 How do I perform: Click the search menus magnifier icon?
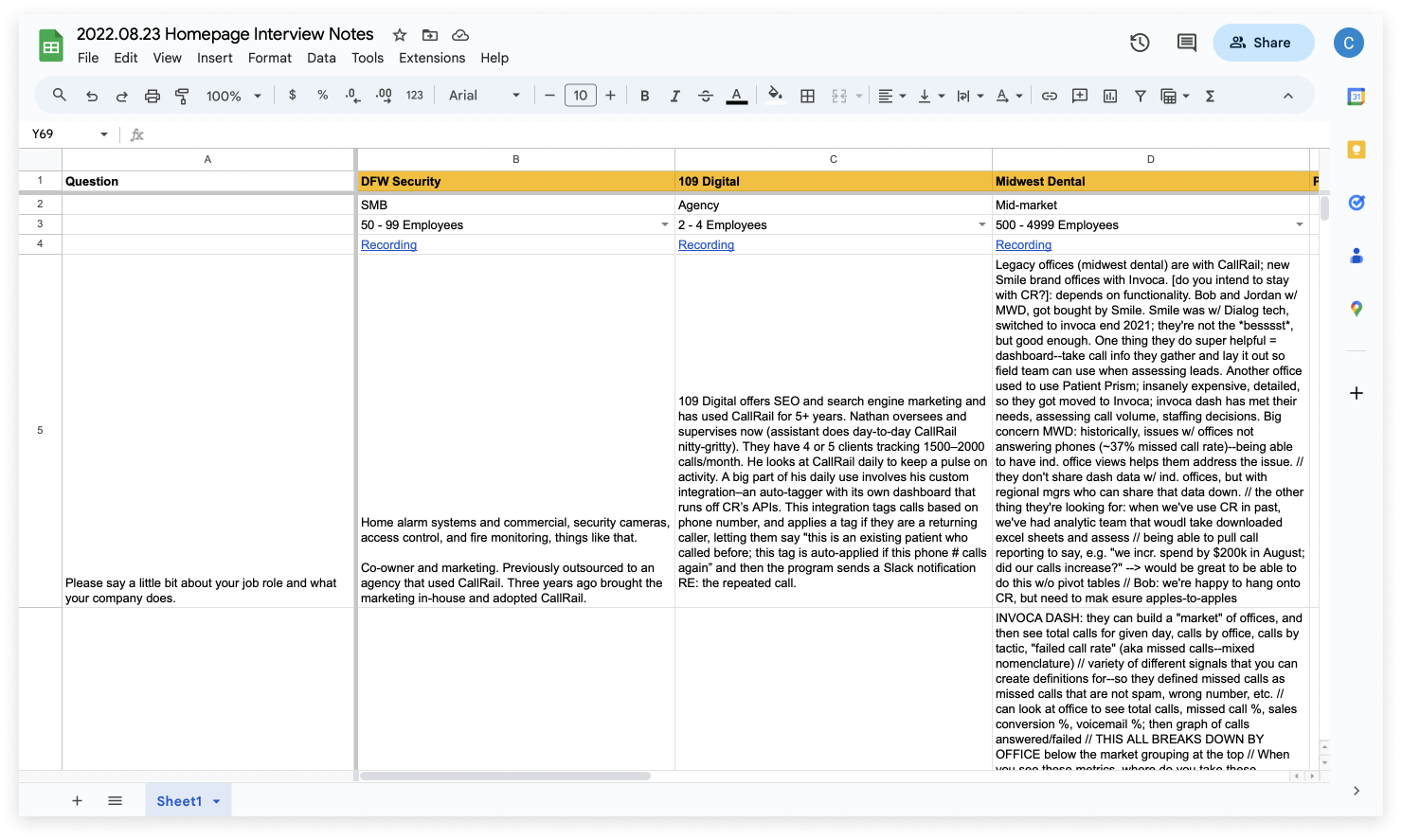(x=59, y=96)
